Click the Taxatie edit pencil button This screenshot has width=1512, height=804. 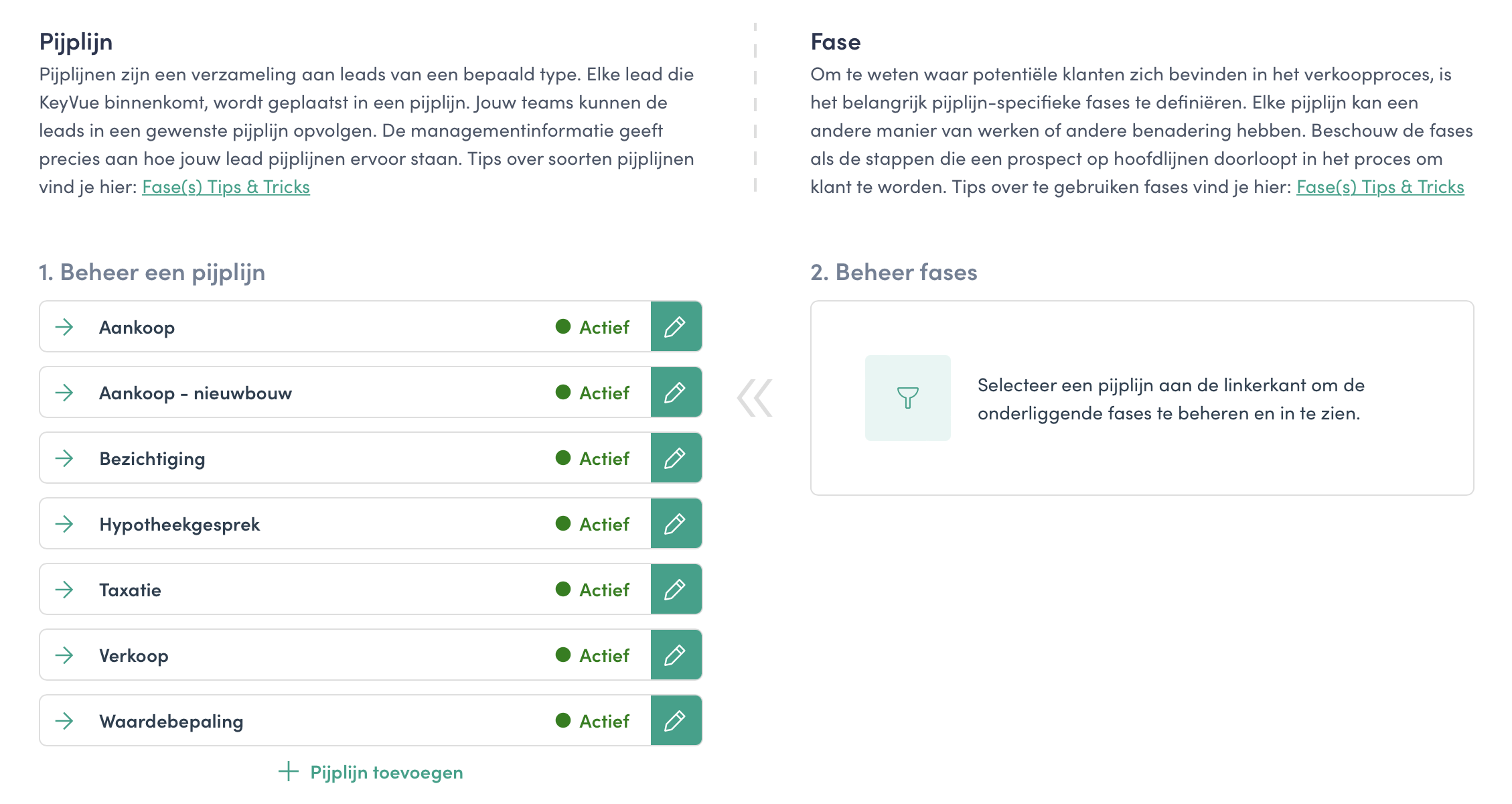pyautogui.click(x=676, y=589)
